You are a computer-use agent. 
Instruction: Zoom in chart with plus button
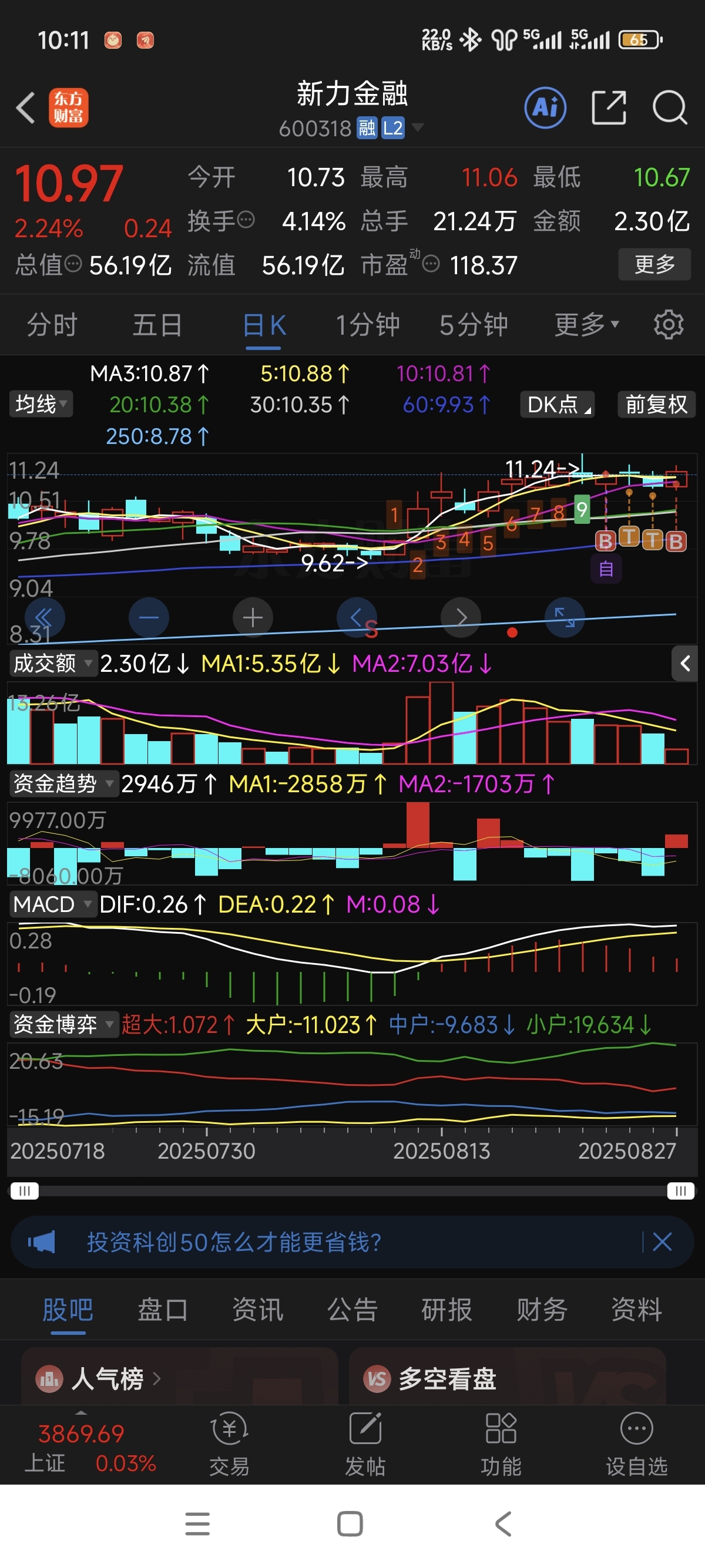[x=253, y=618]
